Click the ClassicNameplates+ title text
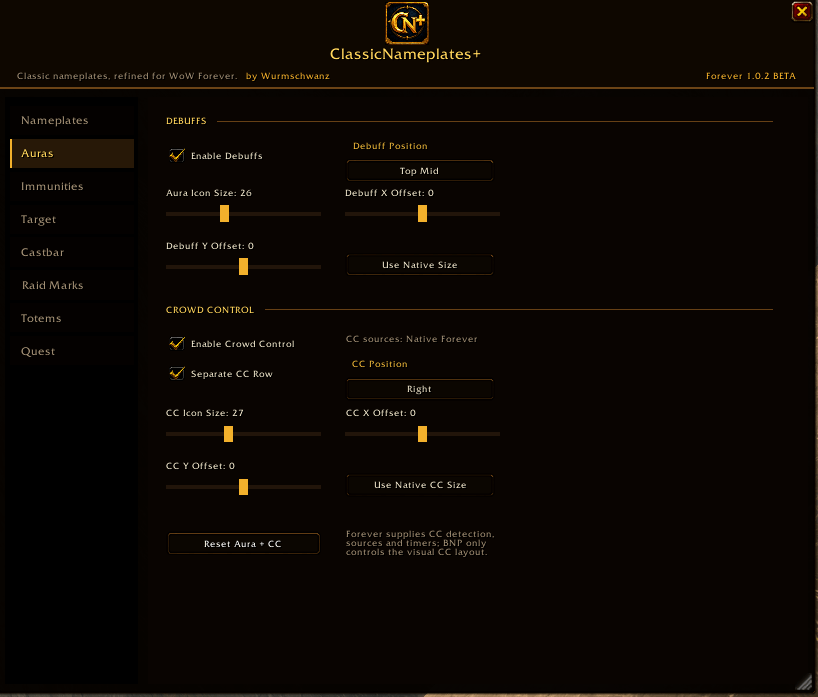The width and height of the screenshot is (818, 697). click(405, 54)
